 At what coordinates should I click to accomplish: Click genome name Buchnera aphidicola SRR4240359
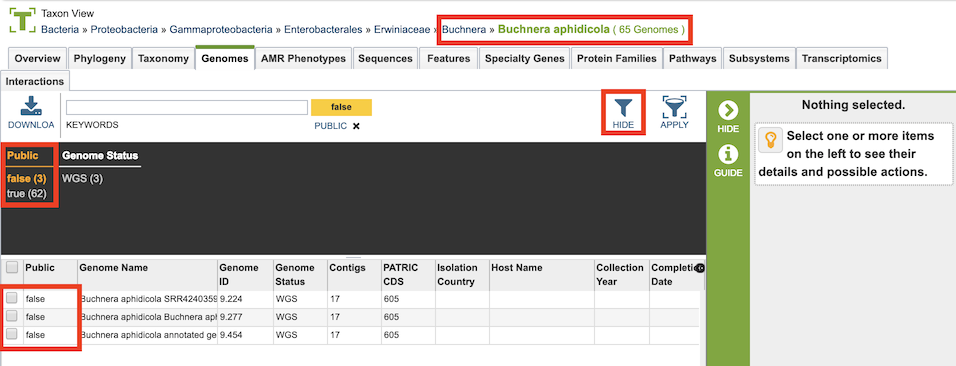pyautogui.click(x=148, y=299)
